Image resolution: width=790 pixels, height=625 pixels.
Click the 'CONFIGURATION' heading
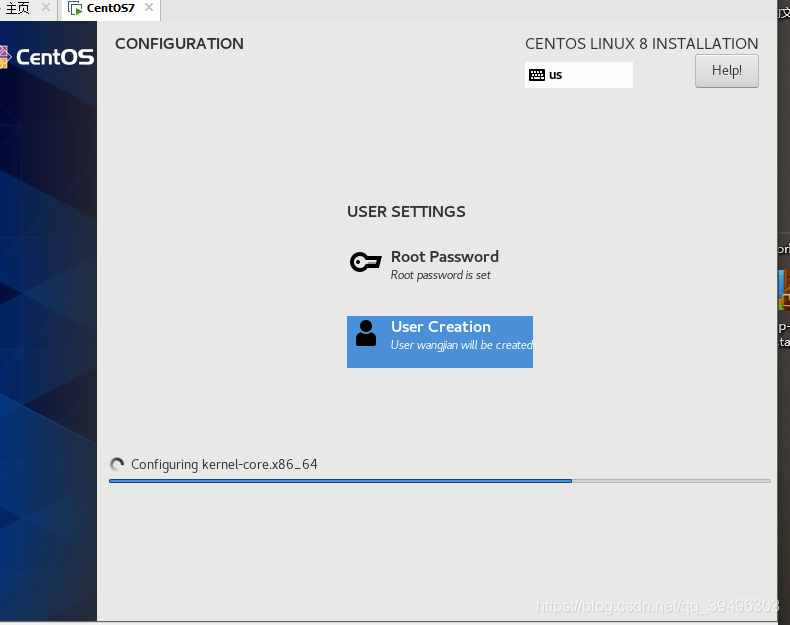[x=179, y=44]
